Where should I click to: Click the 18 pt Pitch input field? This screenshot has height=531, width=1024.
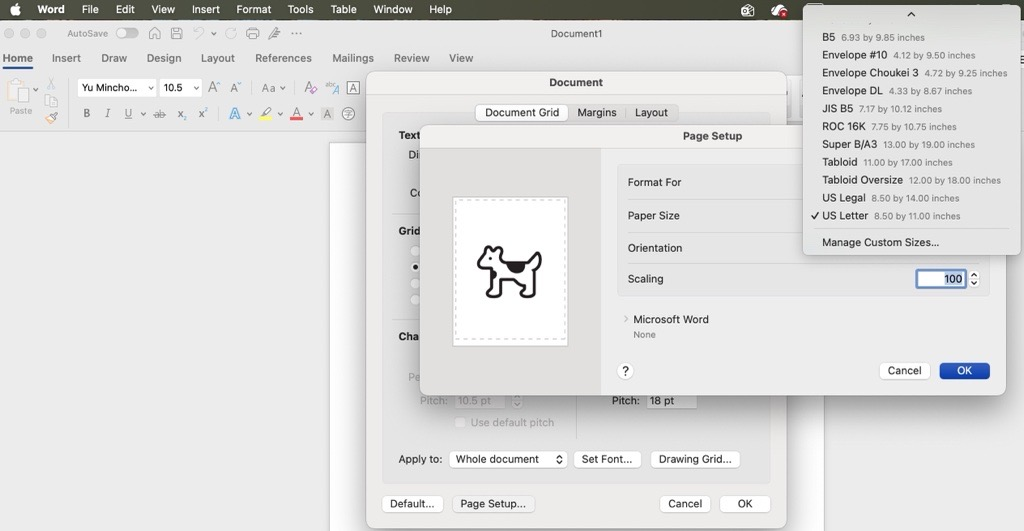point(671,400)
